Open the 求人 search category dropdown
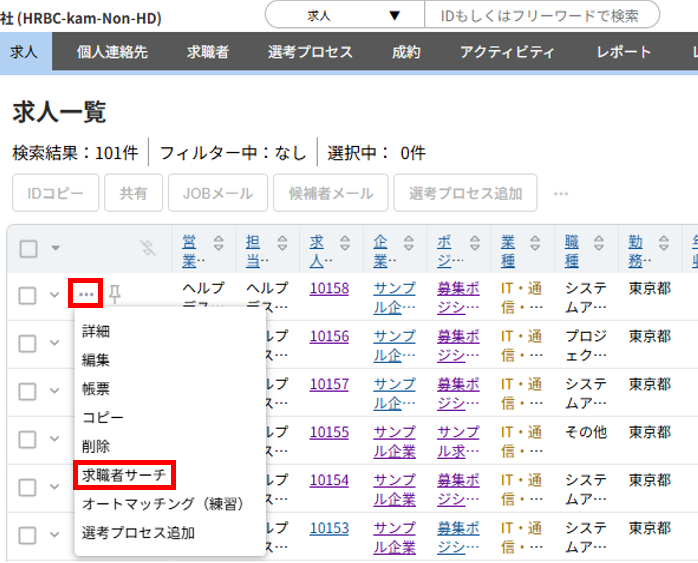This screenshot has height=563, width=698. pos(345,15)
